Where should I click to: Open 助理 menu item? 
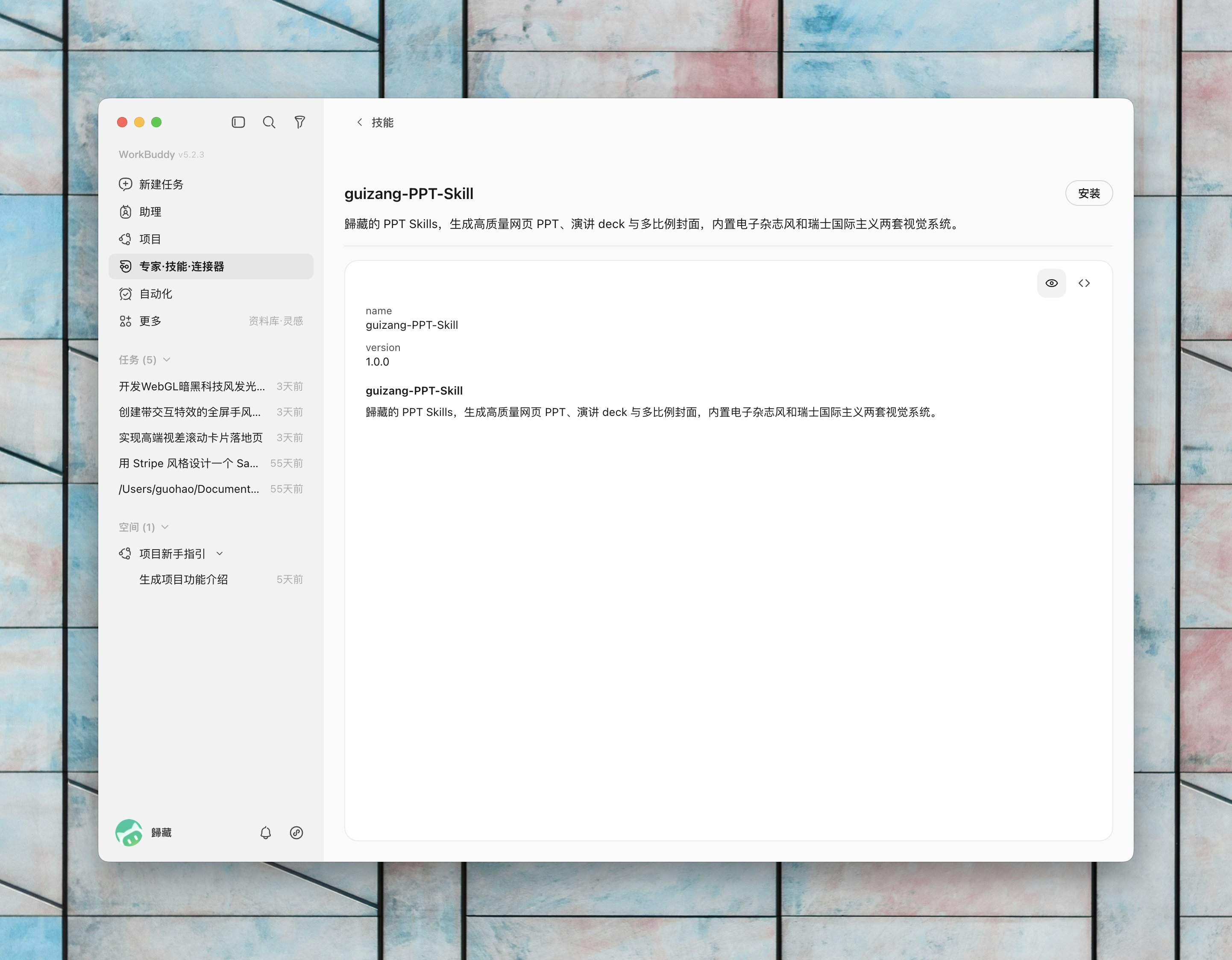211,211
